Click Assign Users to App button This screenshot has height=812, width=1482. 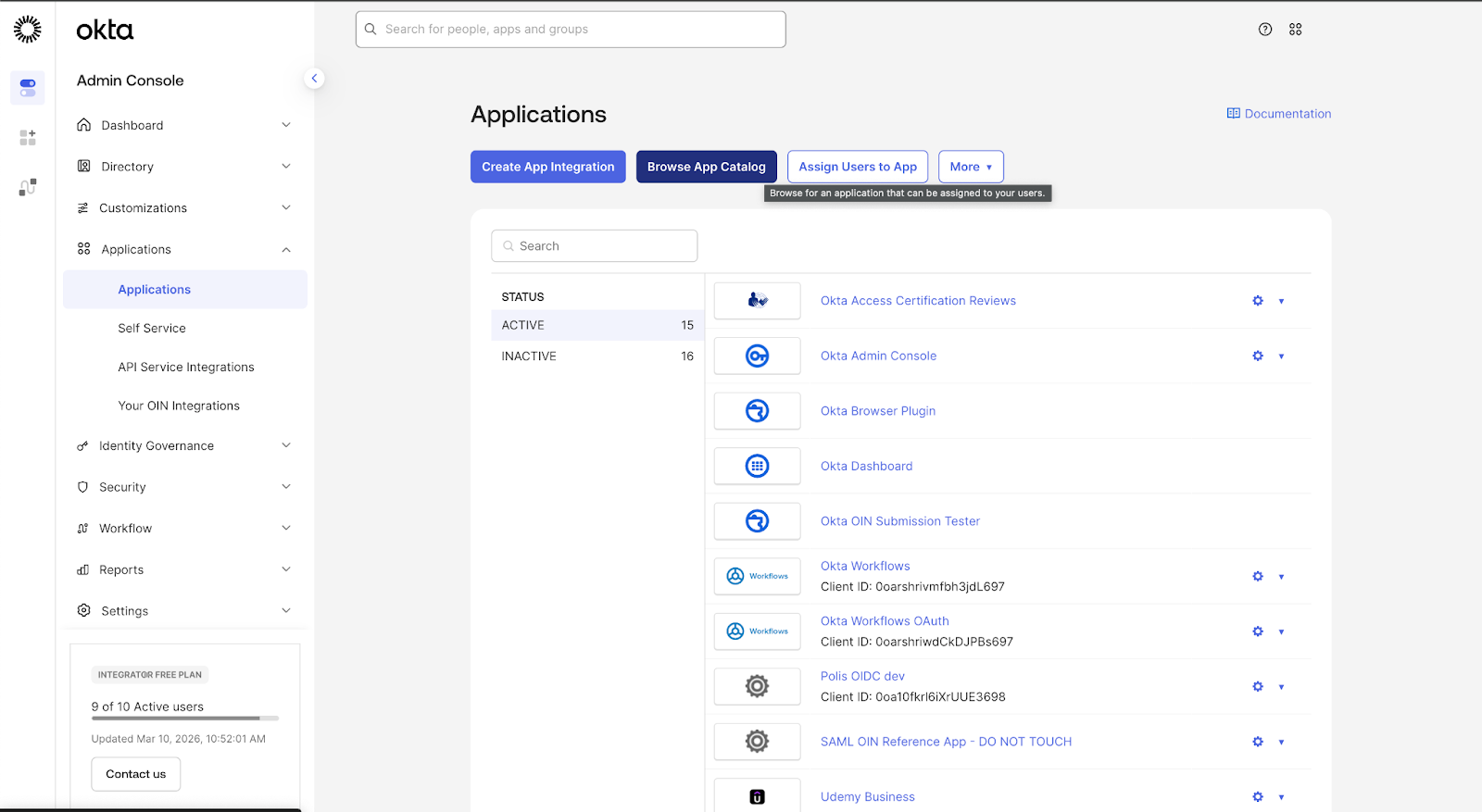(x=858, y=167)
